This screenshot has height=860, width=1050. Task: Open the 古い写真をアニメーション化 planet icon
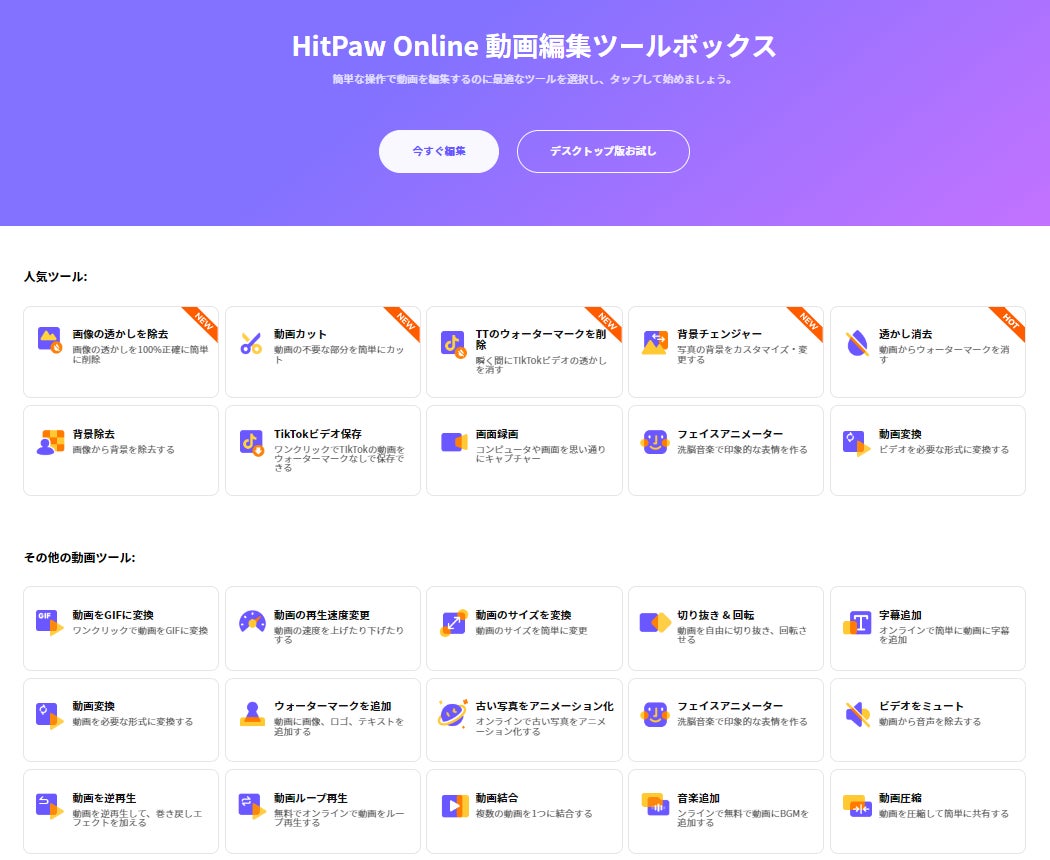pyautogui.click(x=453, y=714)
